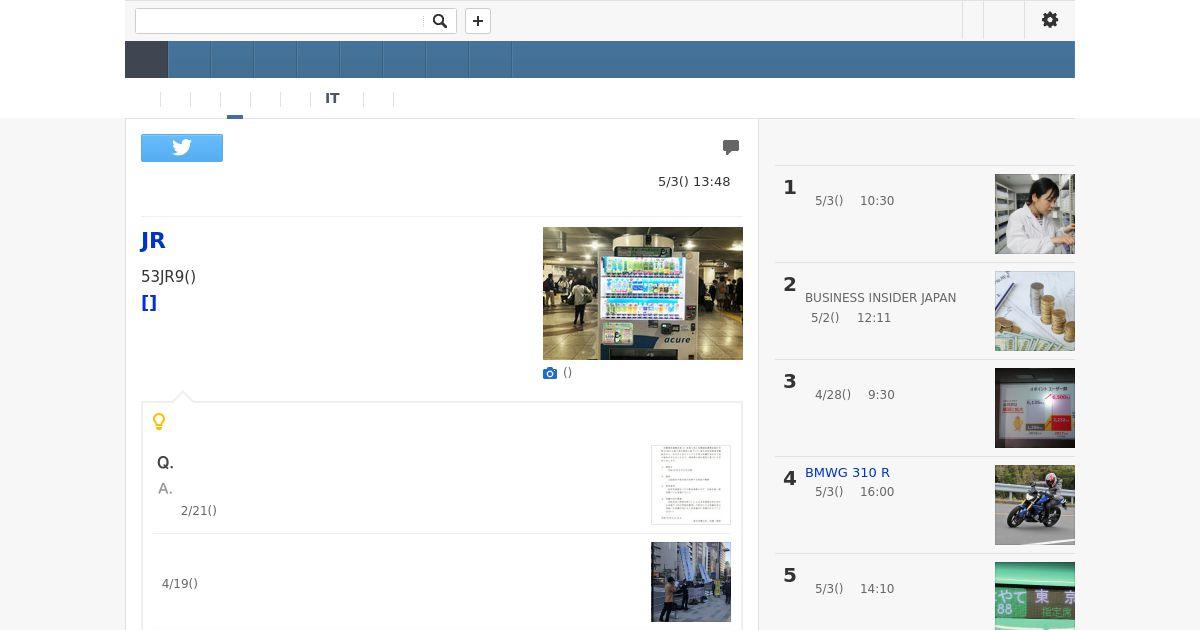Open ranking 2 coins thumbnail
Viewport: 1200px width, 630px height.
[1035, 311]
